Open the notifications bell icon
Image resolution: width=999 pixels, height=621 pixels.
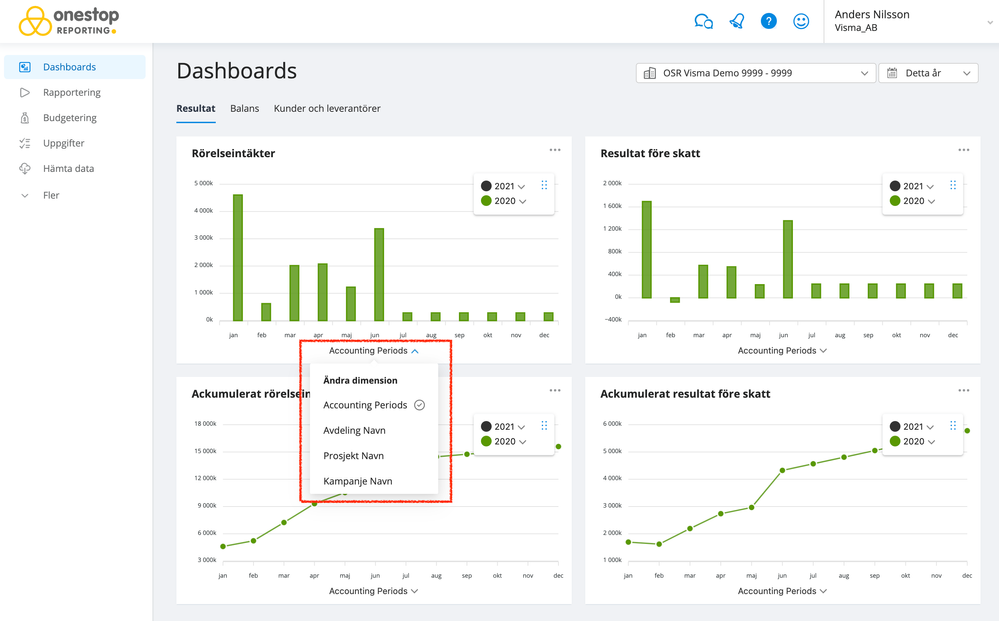(737, 22)
